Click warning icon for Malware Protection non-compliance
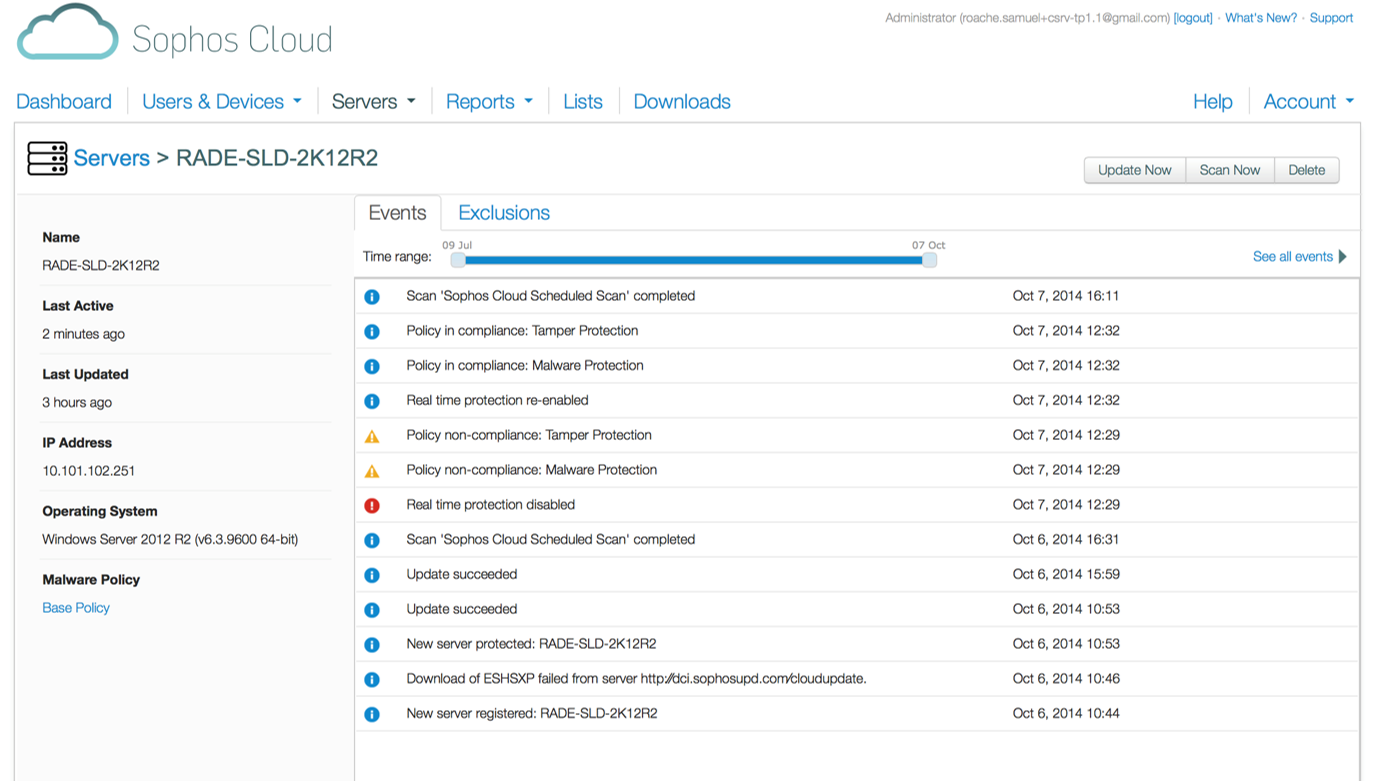Screen dimensions: 1375x781 pos(372,471)
